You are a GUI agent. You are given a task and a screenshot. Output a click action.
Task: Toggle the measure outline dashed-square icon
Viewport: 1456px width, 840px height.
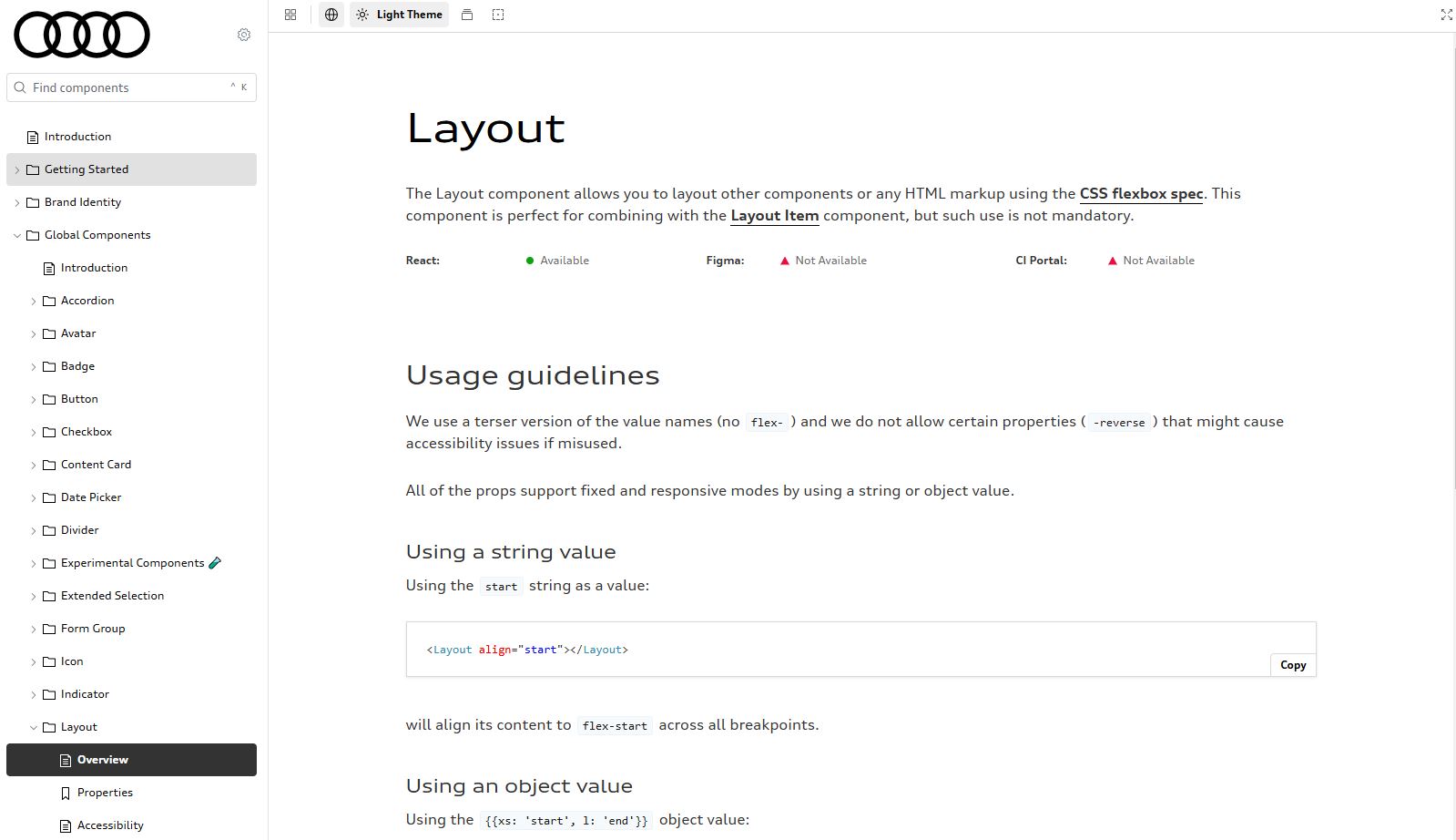(x=498, y=15)
